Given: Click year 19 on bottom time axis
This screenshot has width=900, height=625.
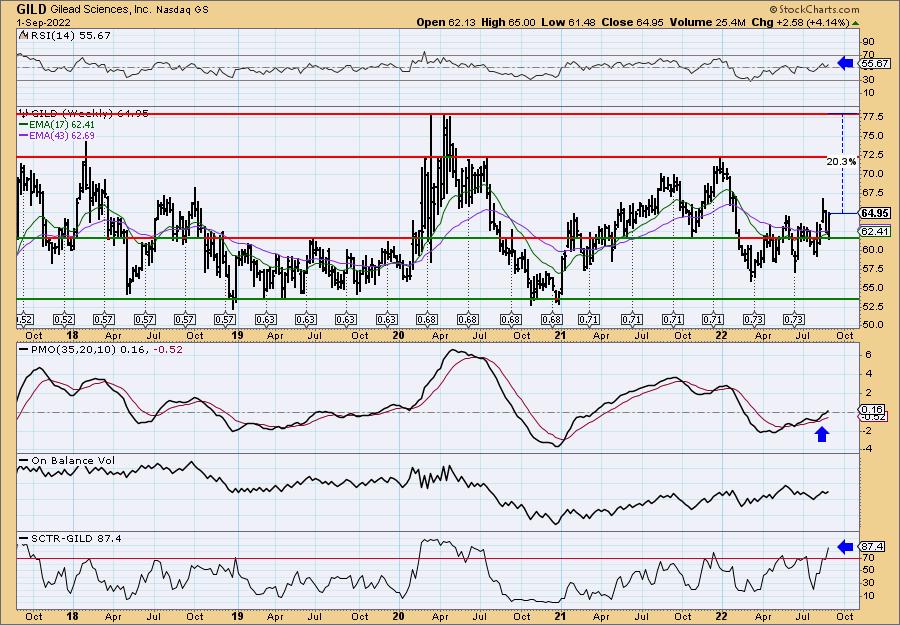Looking at the screenshot, I should click(236, 617).
